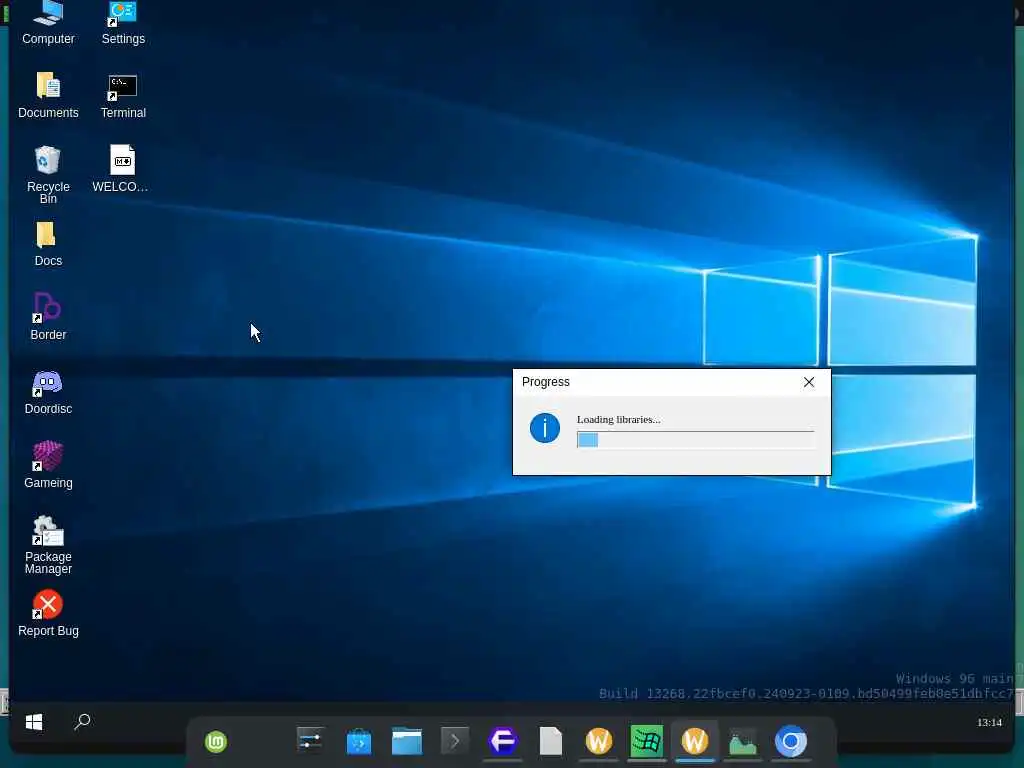The width and height of the screenshot is (1024, 768).
Task: Open the green graph monitor dock icon
Action: tap(743, 742)
